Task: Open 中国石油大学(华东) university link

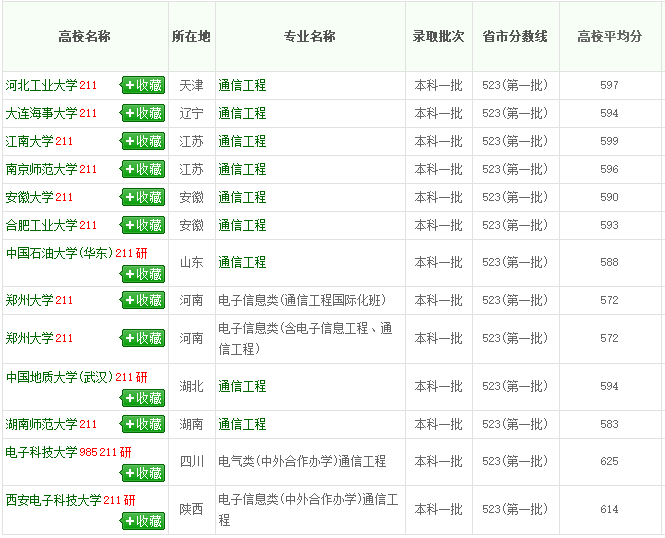Action: [59, 253]
